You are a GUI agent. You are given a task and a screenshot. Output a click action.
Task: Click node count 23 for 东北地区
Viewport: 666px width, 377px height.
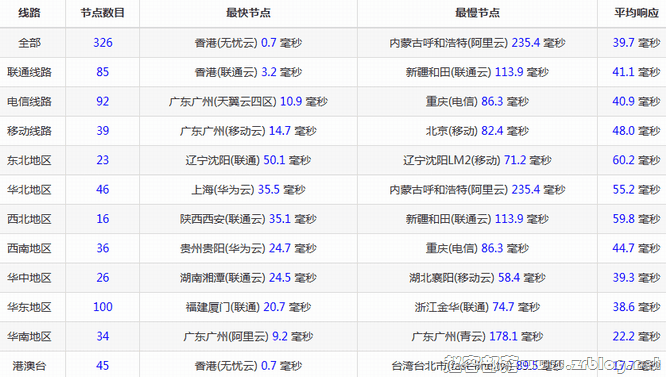point(103,160)
